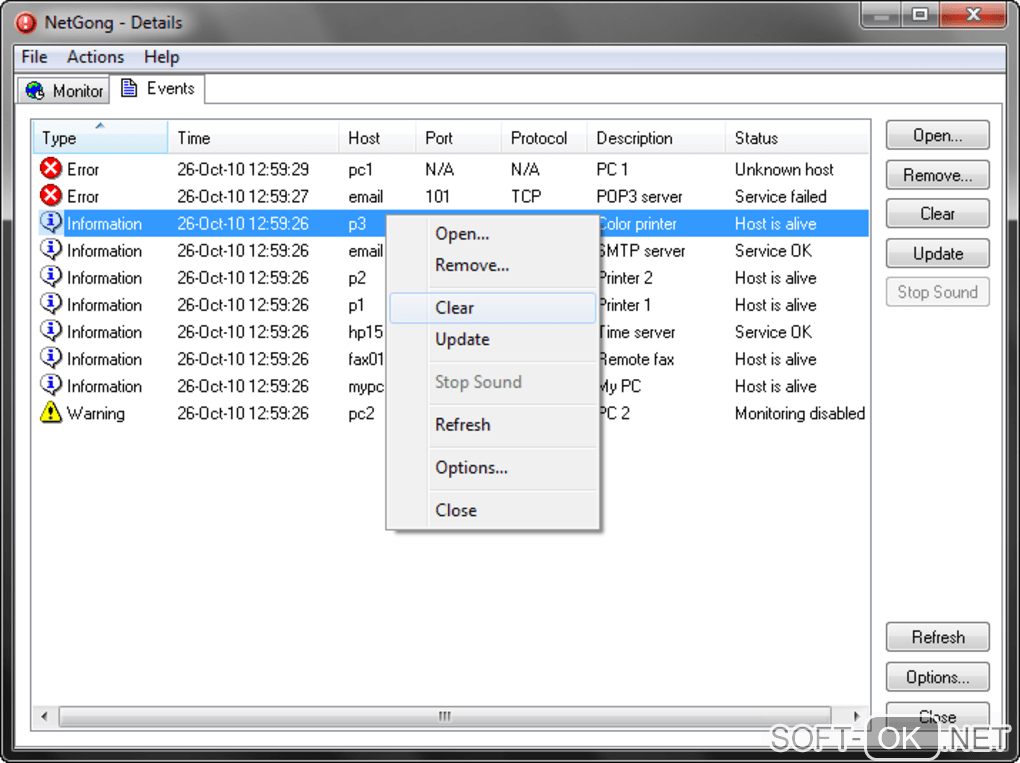Click the Clear button on right panel
The width and height of the screenshot is (1020, 763).
937,213
